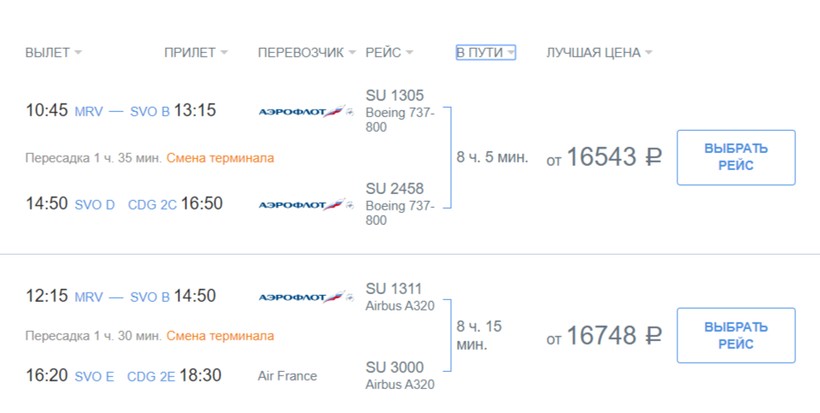Image resolution: width=820 pixels, height=413 pixels.
Task: Click Aeroflot logo for flight SU 1311
Action: (x=306, y=297)
